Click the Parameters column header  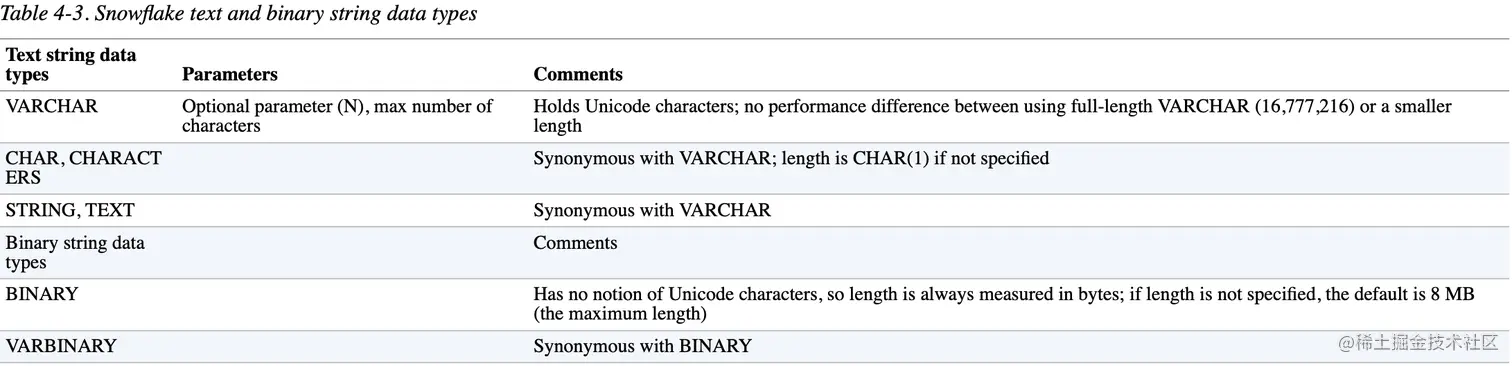pyautogui.click(x=230, y=74)
